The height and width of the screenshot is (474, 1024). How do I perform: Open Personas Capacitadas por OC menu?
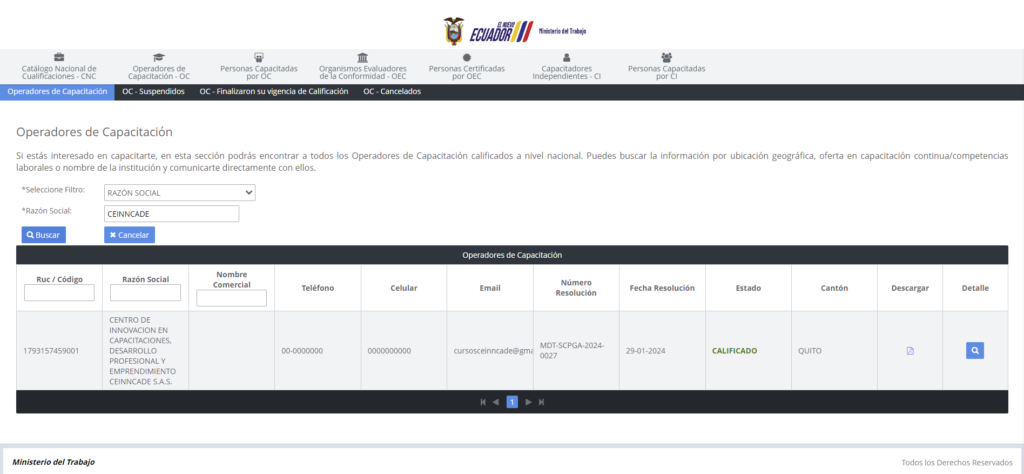tap(259, 67)
